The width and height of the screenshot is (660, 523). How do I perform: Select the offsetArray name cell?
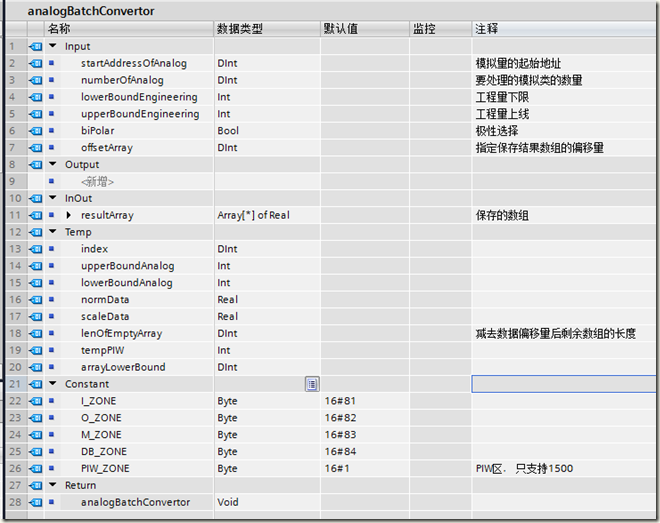click(107, 148)
